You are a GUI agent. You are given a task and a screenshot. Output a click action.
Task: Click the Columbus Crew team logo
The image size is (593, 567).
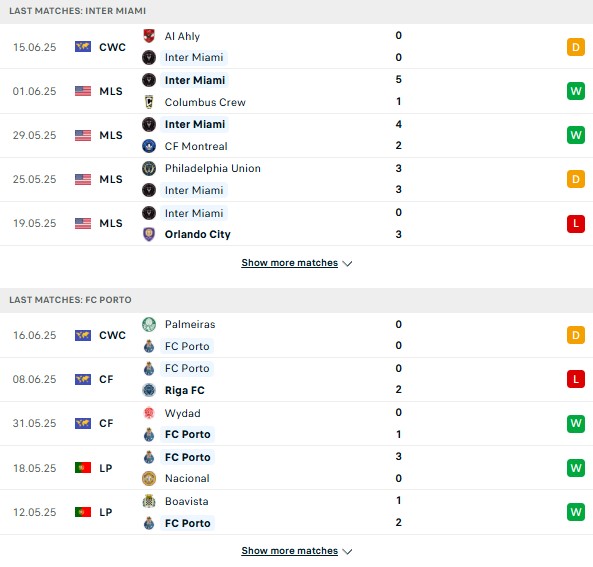(149, 102)
